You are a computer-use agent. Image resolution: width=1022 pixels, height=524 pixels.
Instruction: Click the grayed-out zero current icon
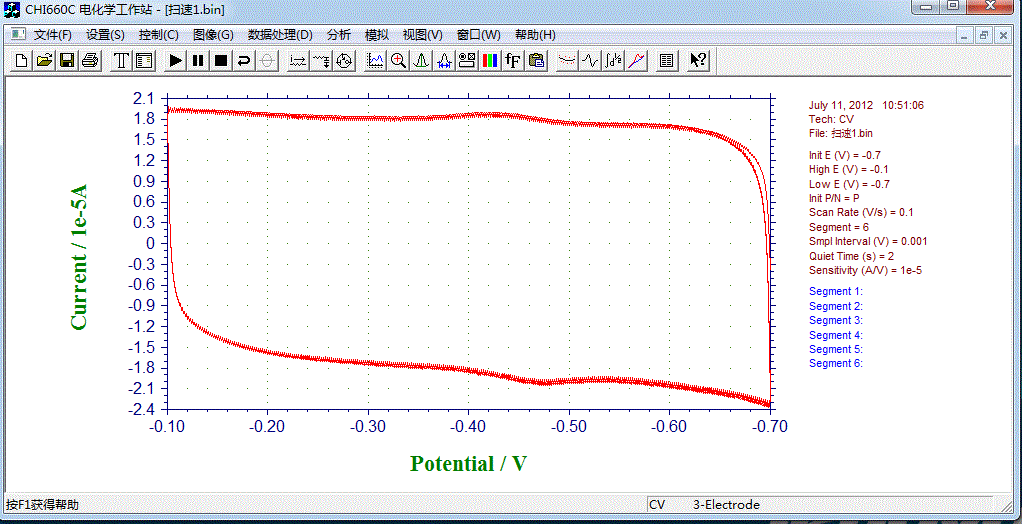[x=267, y=61]
